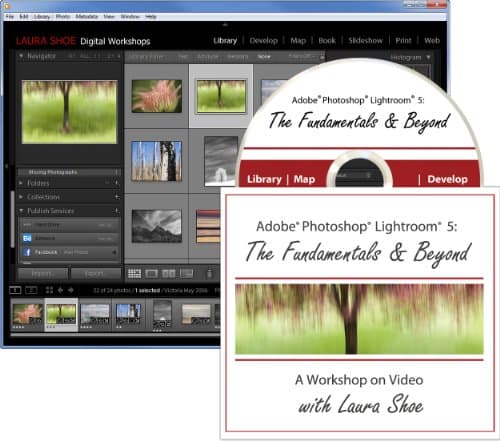Switch to Grid view icon
500x441 pixels.
click(134, 274)
